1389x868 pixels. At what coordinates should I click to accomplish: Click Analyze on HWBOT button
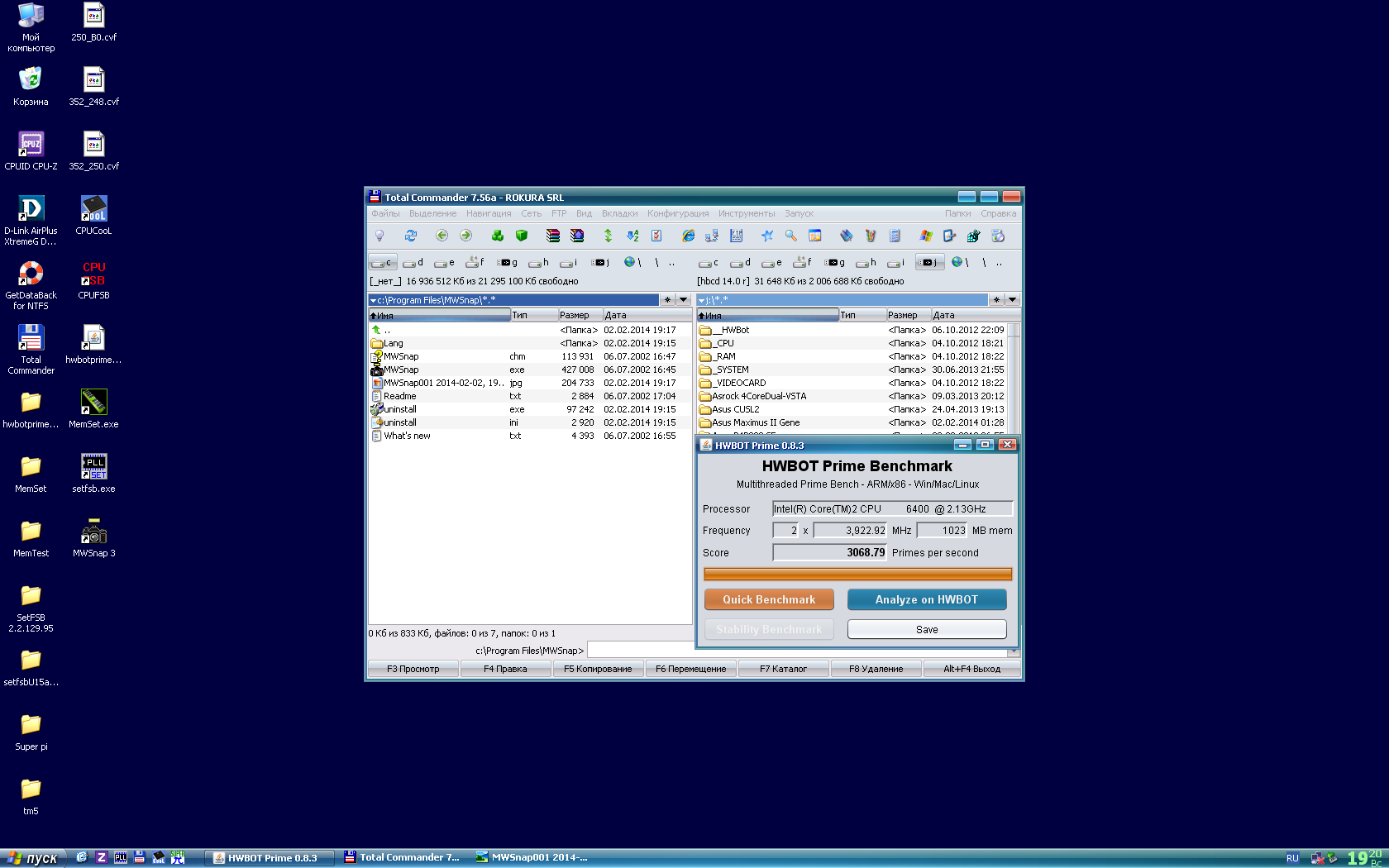click(927, 599)
